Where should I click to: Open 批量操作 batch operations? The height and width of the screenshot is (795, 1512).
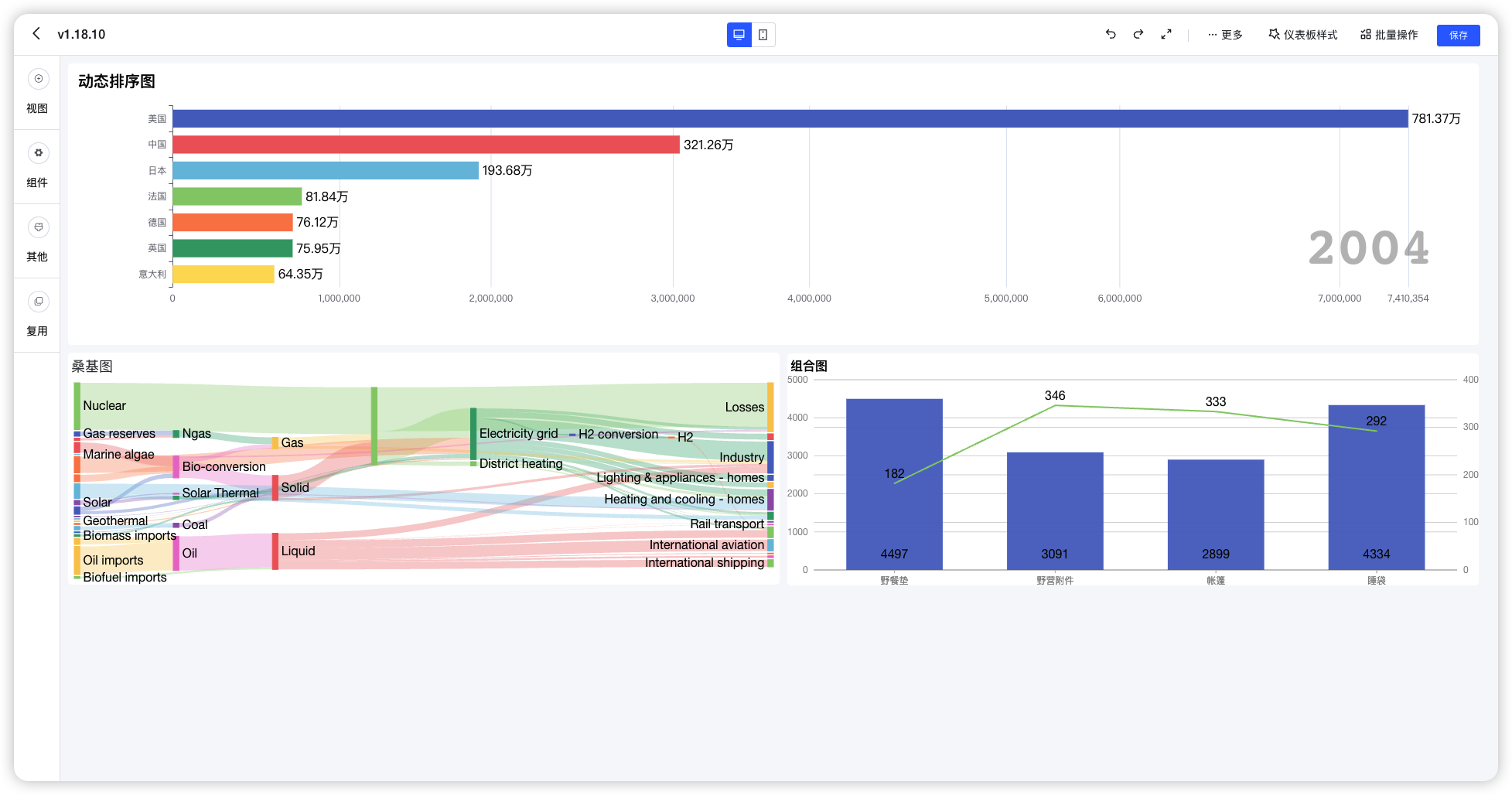(1389, 35)
